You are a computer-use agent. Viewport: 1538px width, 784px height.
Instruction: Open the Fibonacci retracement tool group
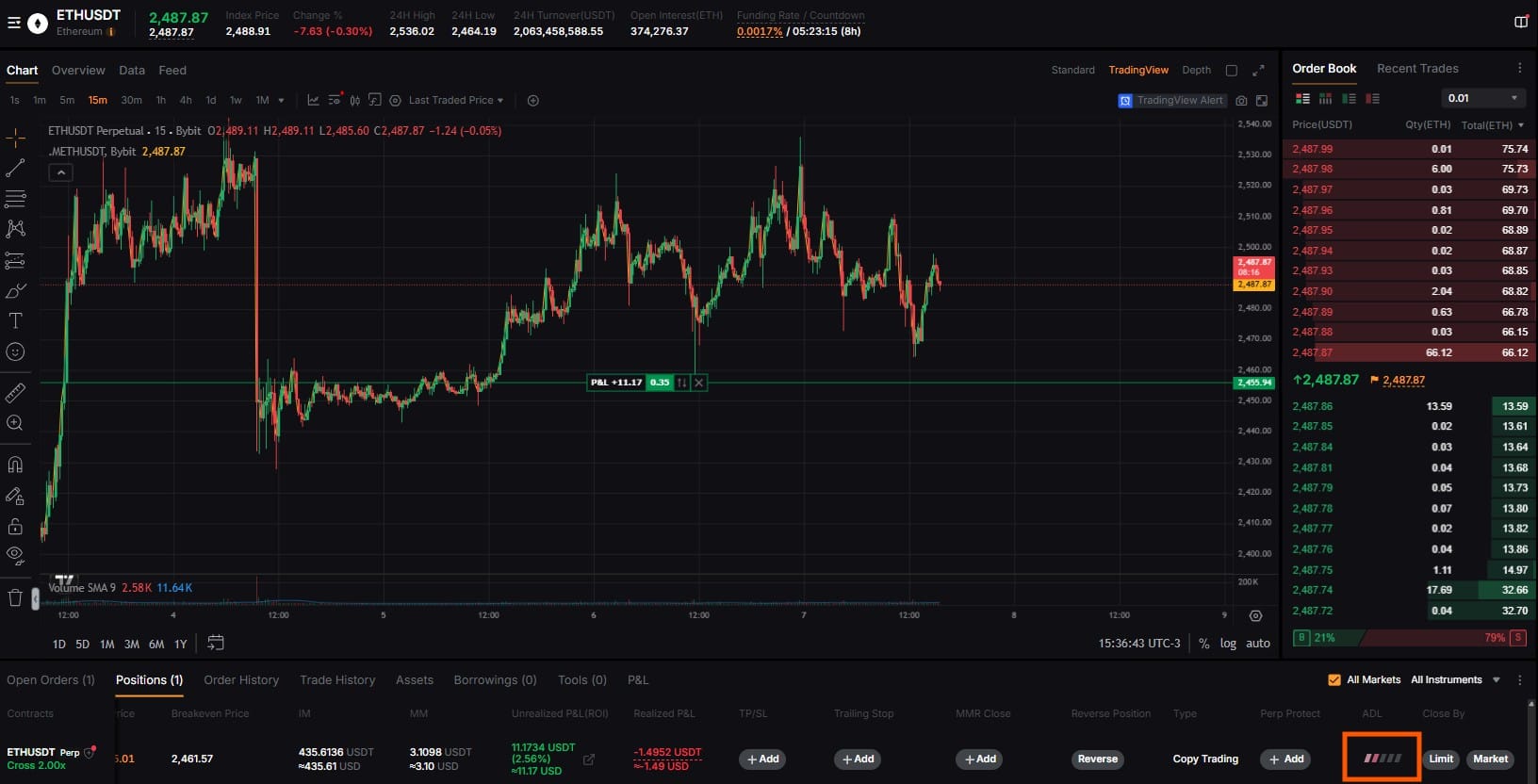click(15, 199)
